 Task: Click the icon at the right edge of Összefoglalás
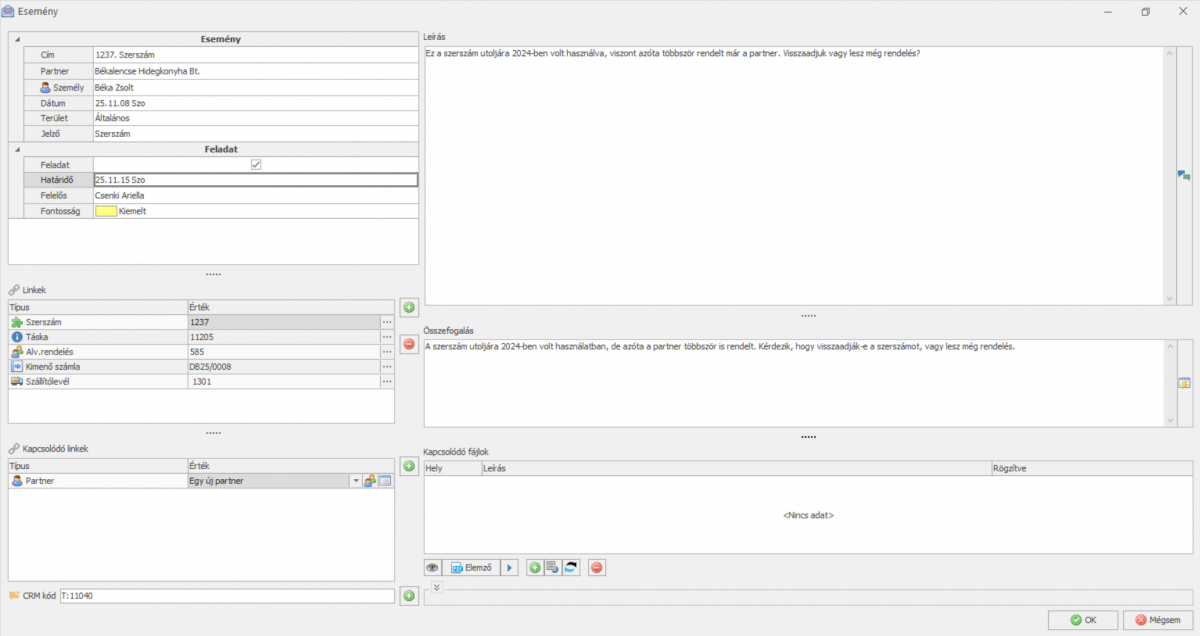[x=1184, y=383]
